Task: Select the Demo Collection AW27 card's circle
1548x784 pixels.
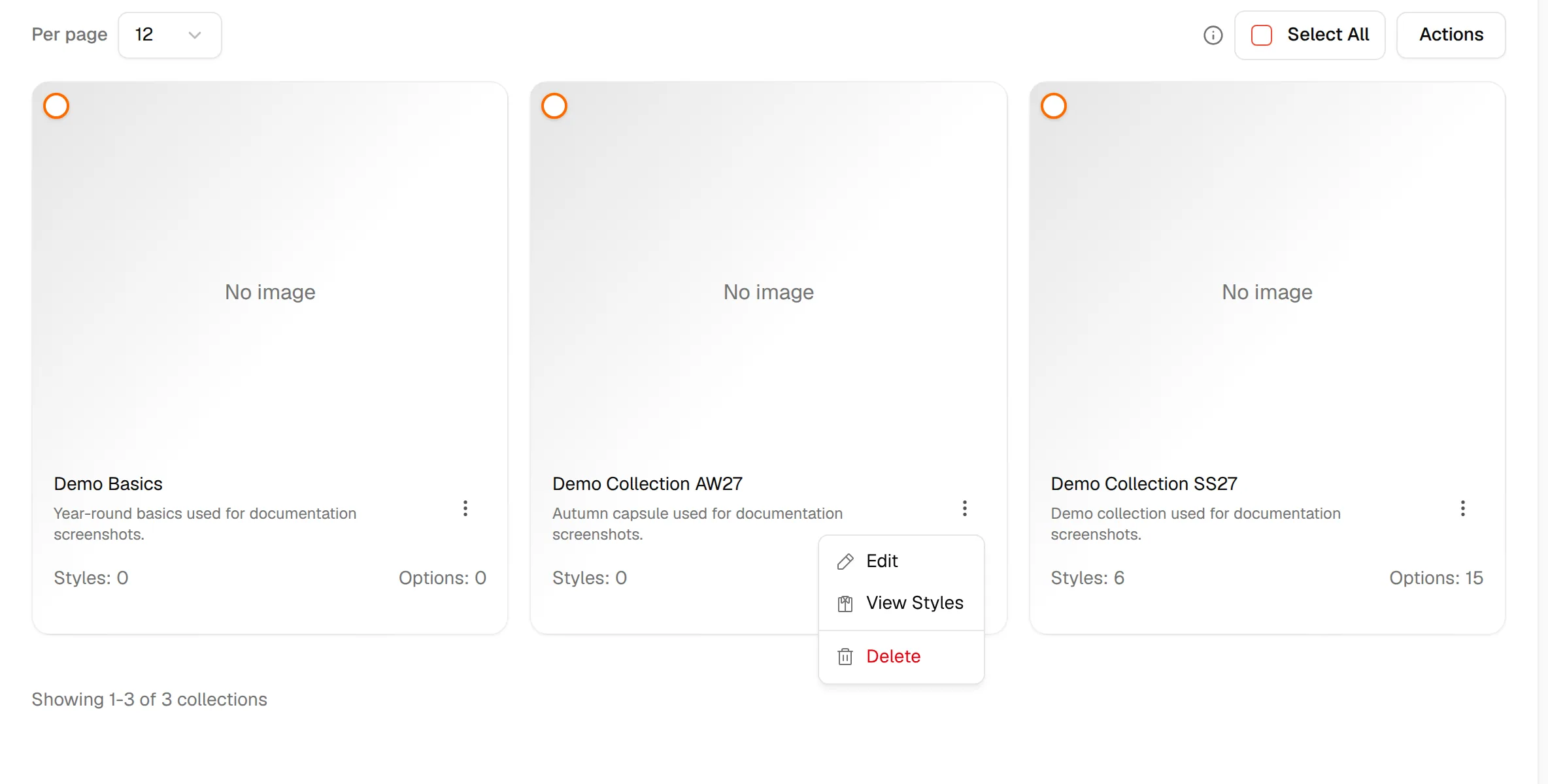Action: (x=554, y=106)
